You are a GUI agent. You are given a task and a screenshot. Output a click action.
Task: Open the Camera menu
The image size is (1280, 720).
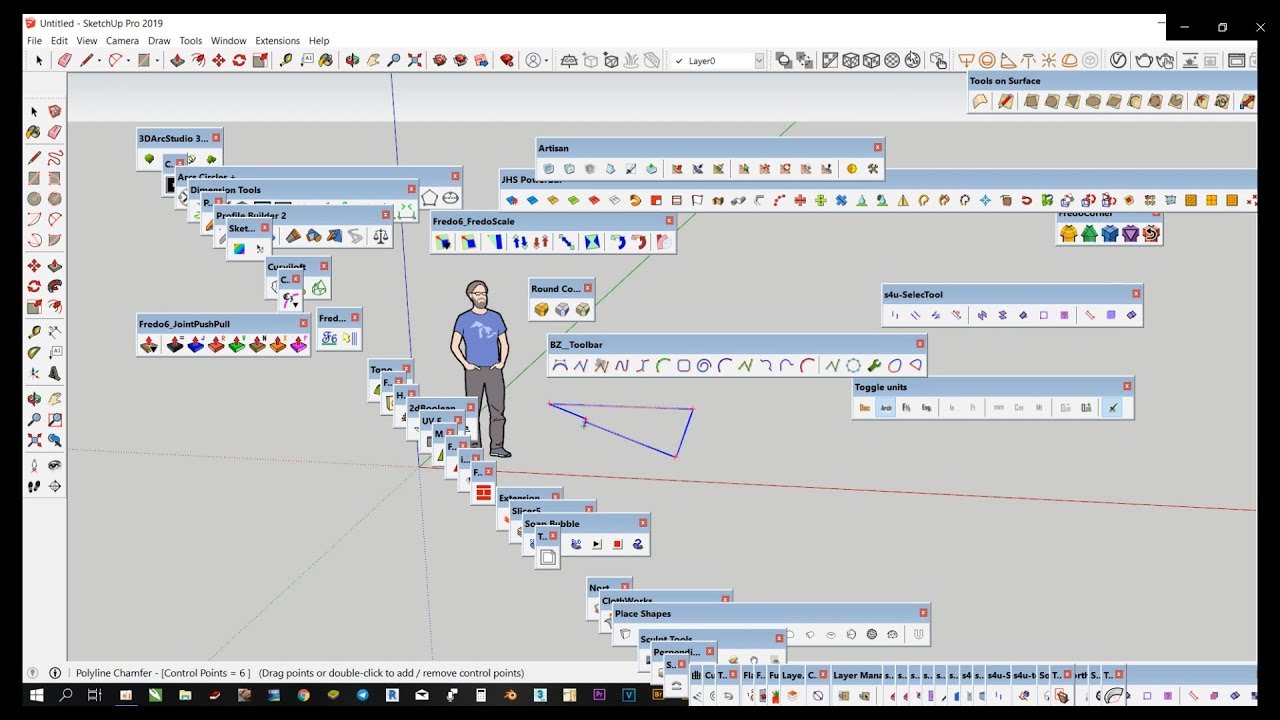[x=122, y=41]
